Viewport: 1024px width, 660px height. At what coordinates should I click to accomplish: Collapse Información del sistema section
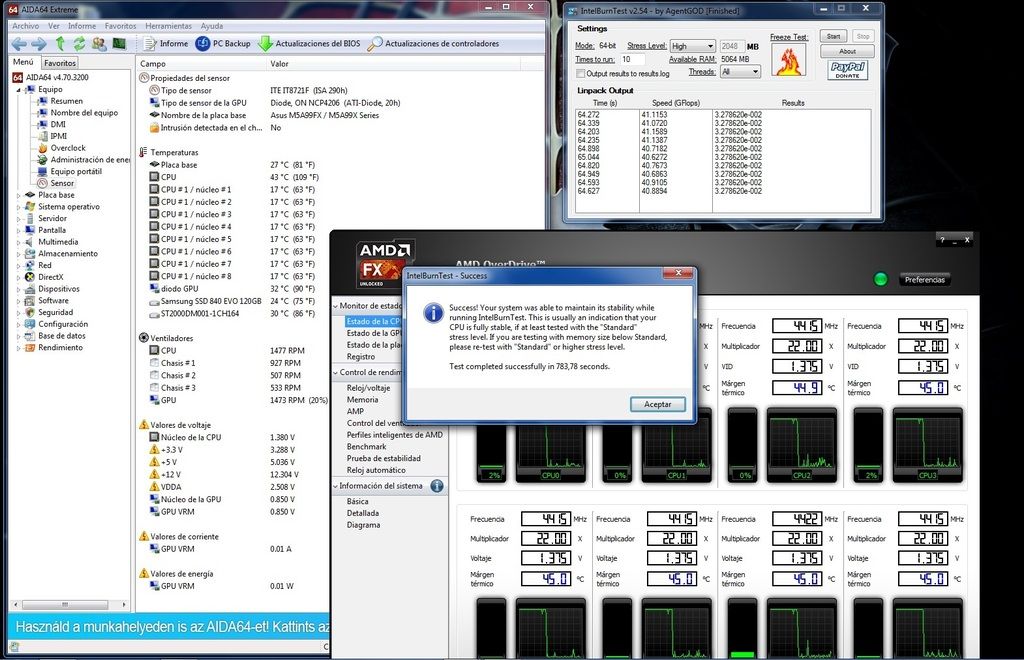(336, 486)
